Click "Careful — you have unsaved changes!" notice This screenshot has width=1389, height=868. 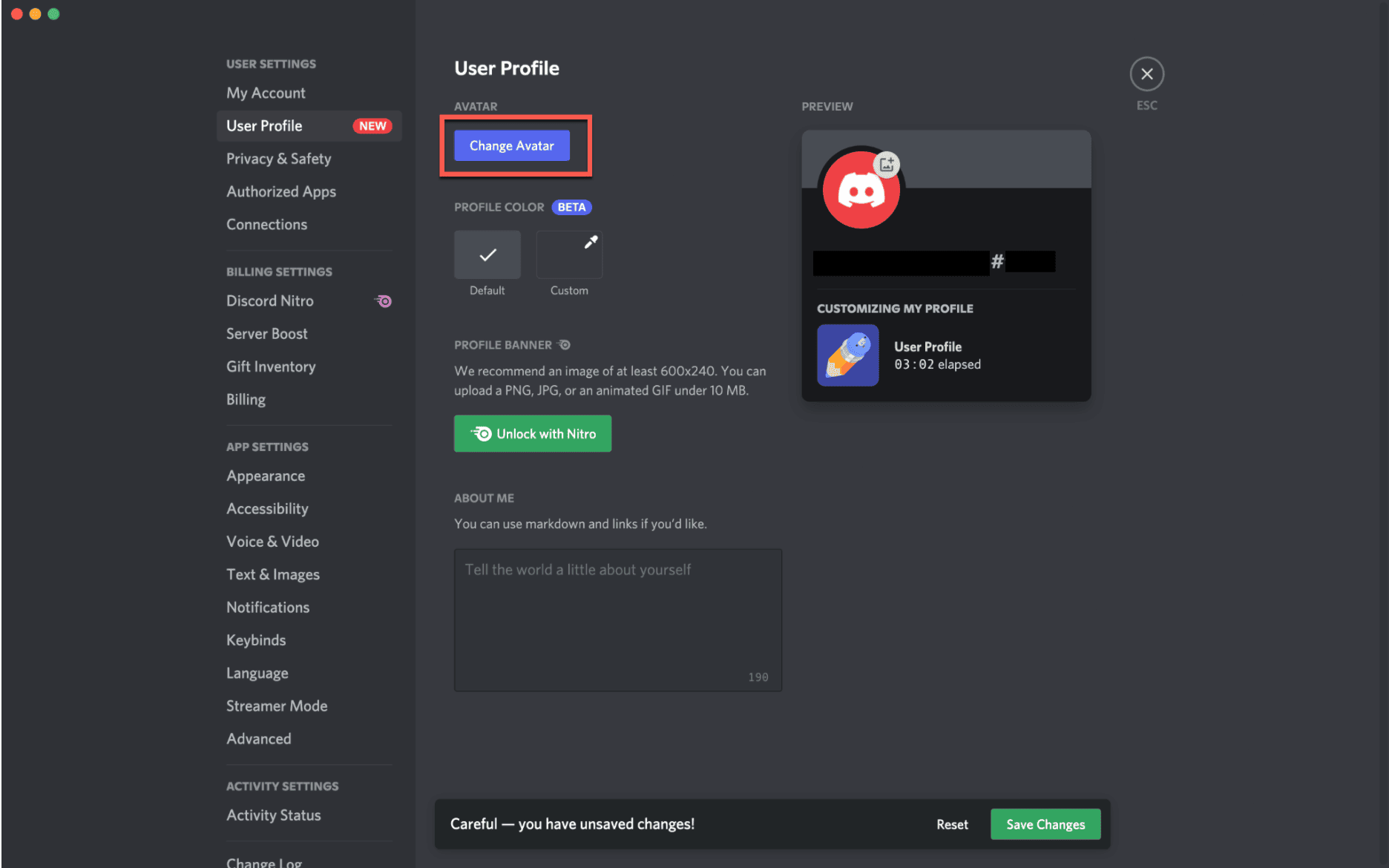572,824
